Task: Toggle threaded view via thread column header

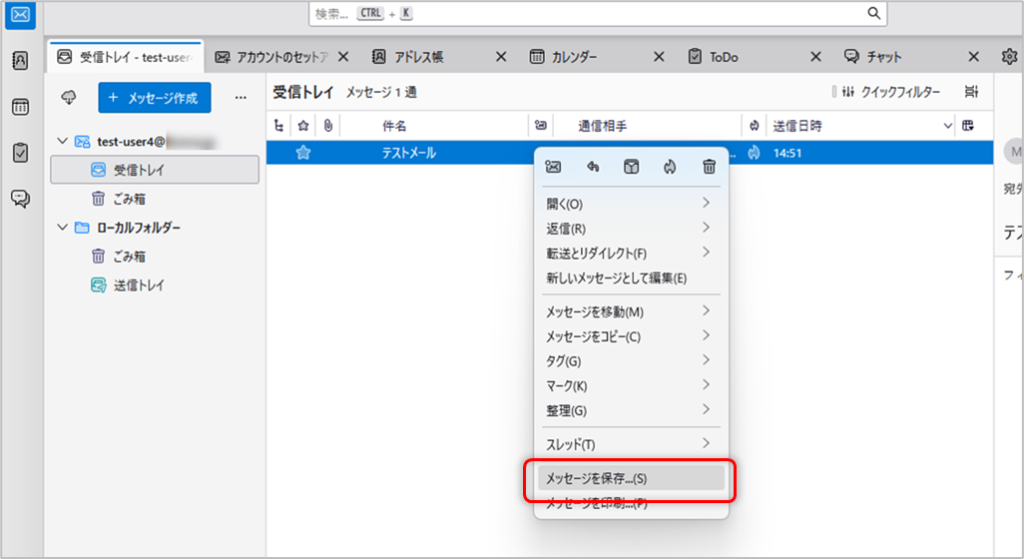Action: point(280,126)
